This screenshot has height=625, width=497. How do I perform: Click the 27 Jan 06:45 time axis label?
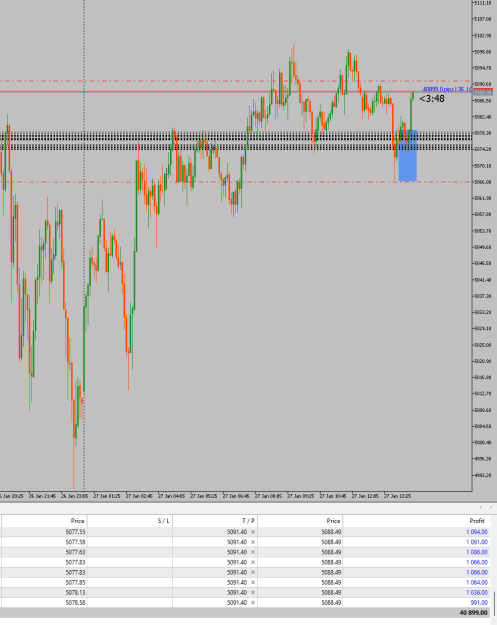click(x=236, y=496)
